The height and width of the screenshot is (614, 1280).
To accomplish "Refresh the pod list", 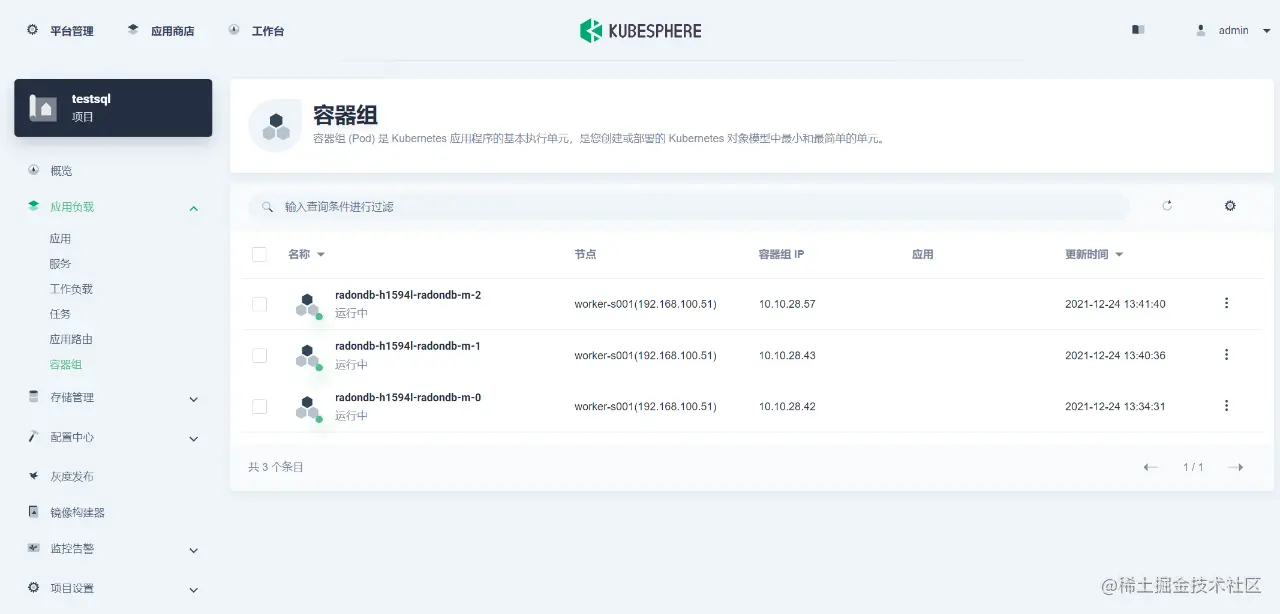I will pos(1167,205).
